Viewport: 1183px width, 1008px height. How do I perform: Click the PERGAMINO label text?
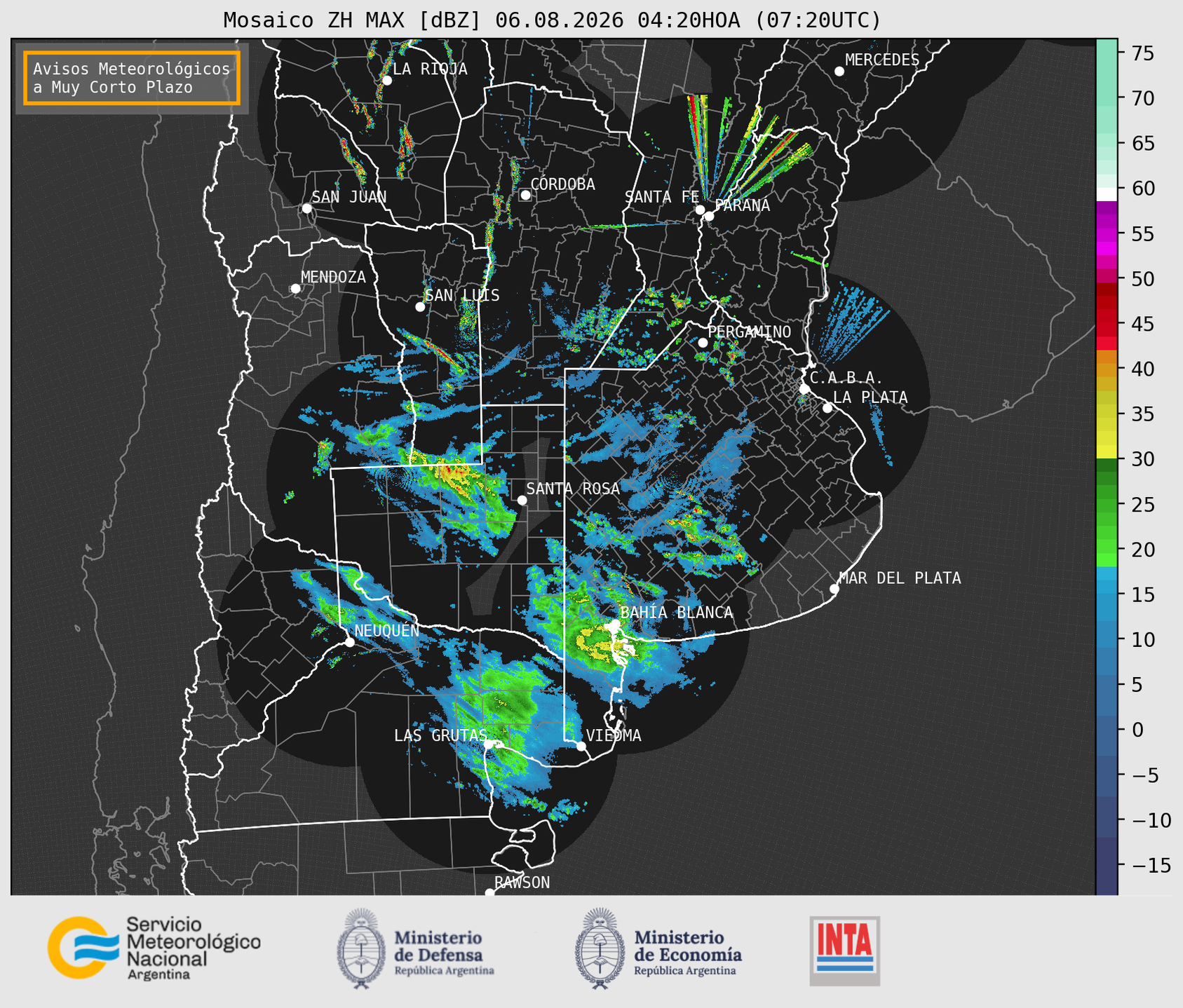coord(749,332)
